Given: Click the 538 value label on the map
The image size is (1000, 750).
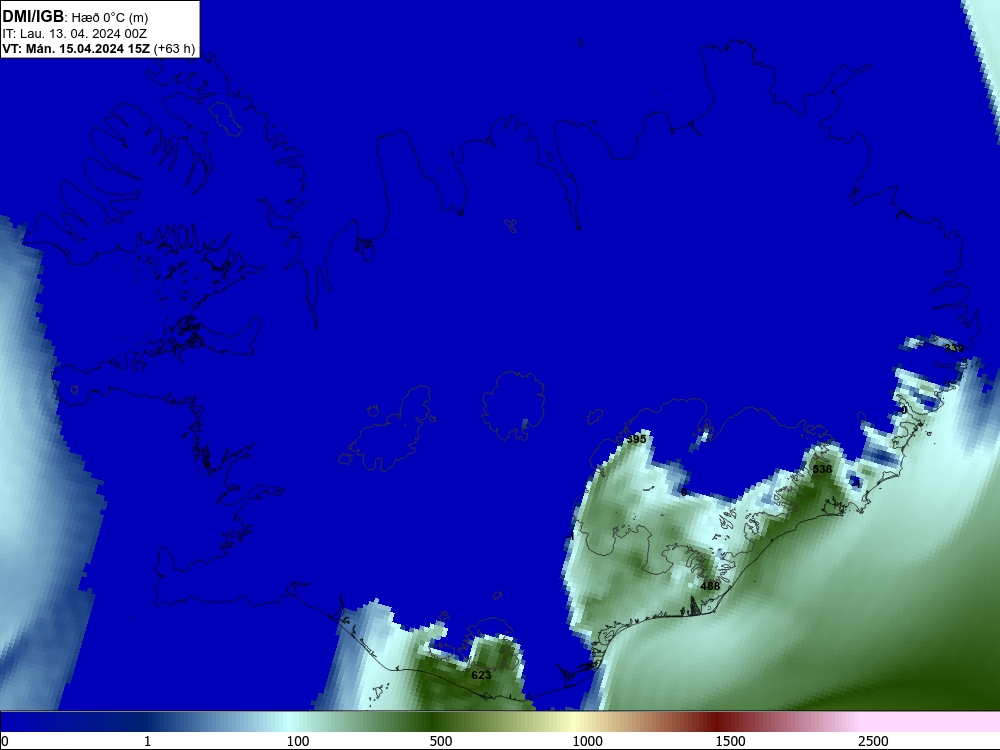Looking at the screenshot, I should pyautogui.click(x=822, y=469).
